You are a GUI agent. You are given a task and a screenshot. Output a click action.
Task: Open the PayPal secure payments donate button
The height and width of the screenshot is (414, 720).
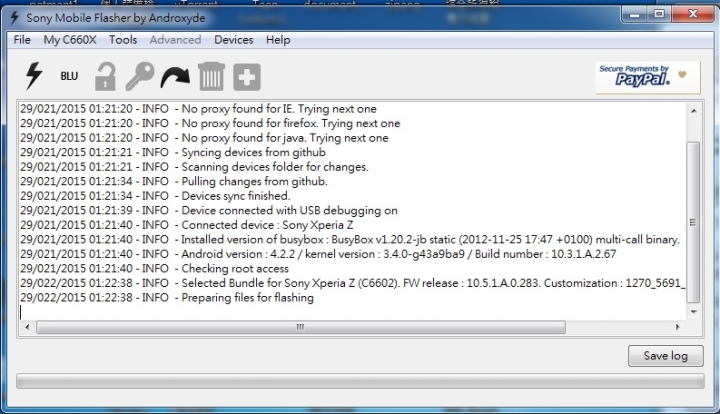coord(648,78)
